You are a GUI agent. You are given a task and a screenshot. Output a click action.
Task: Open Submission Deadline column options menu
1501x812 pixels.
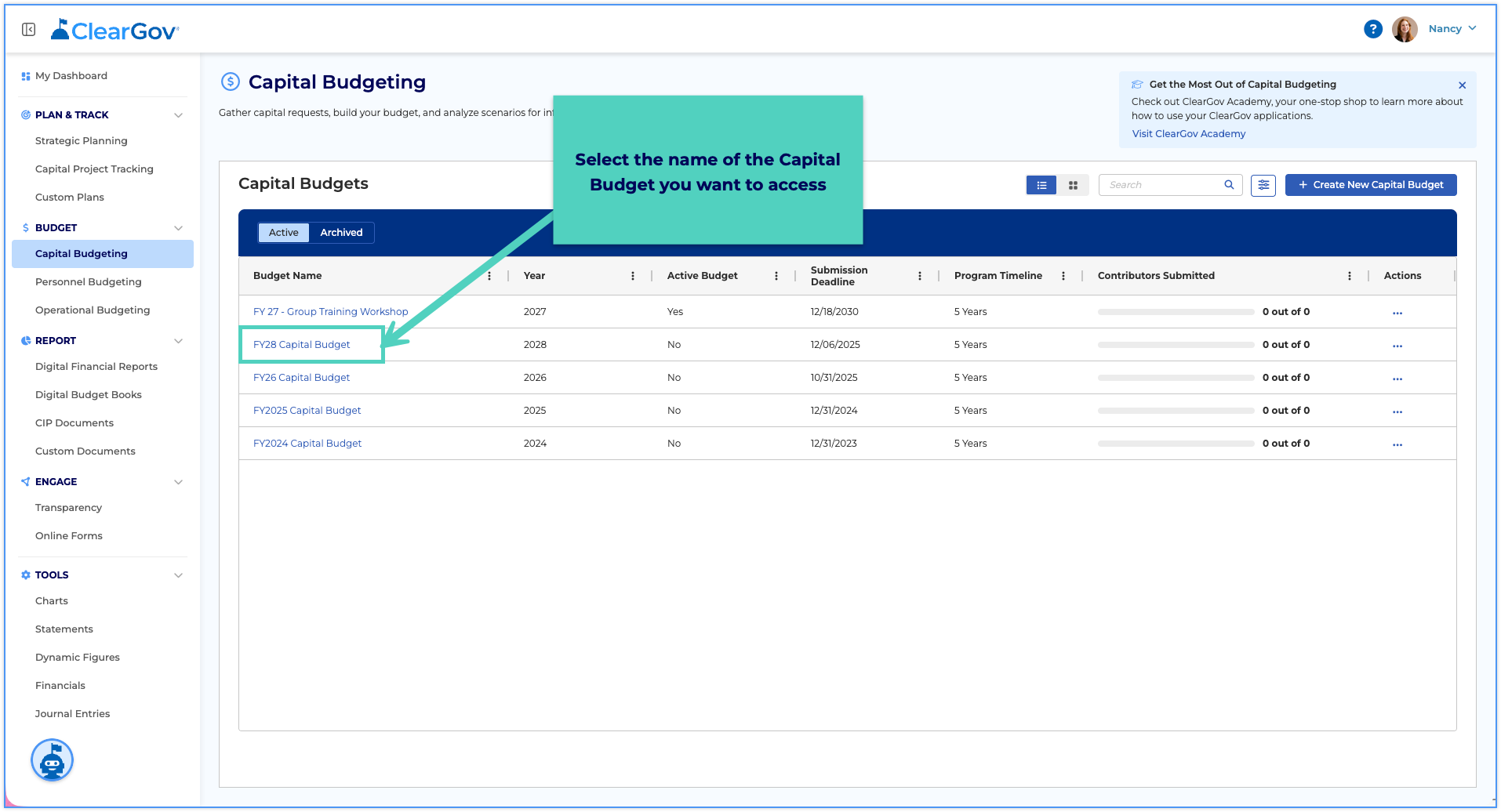tap(920, 276)
